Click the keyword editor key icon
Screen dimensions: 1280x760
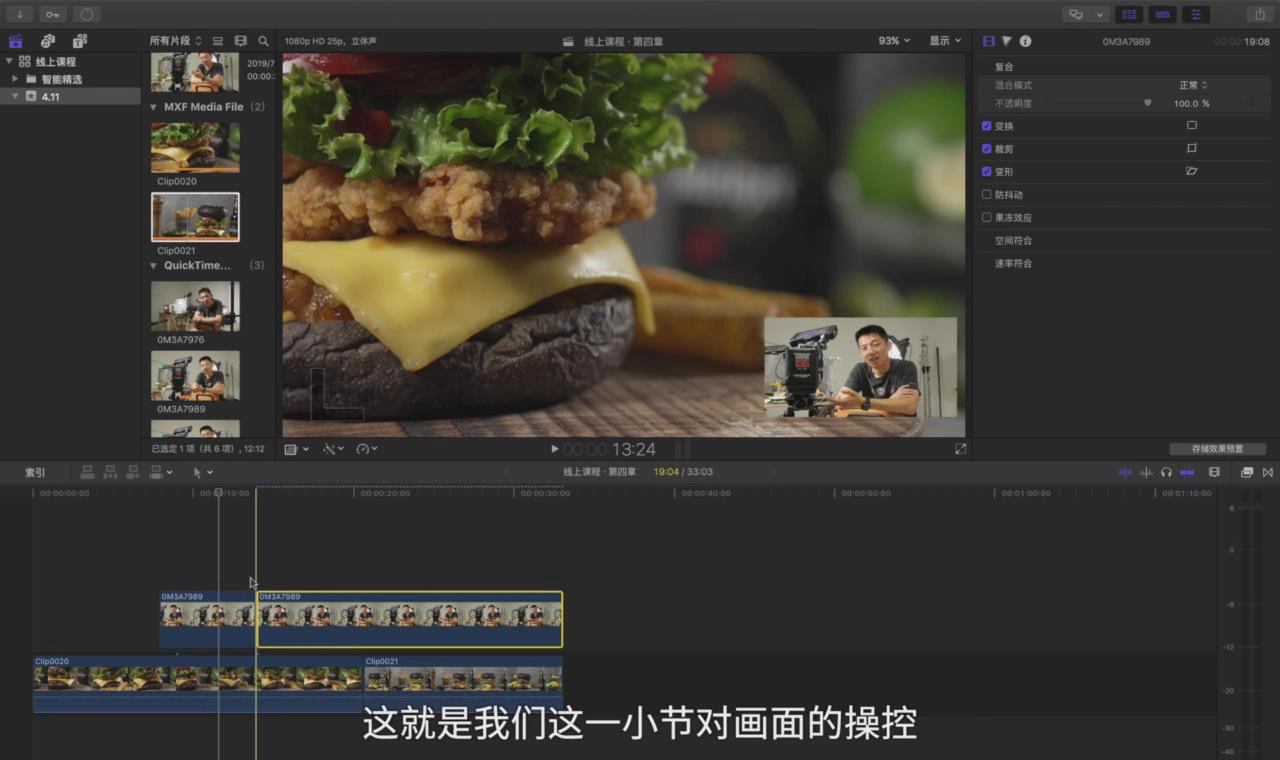click(x=53, y=14)
